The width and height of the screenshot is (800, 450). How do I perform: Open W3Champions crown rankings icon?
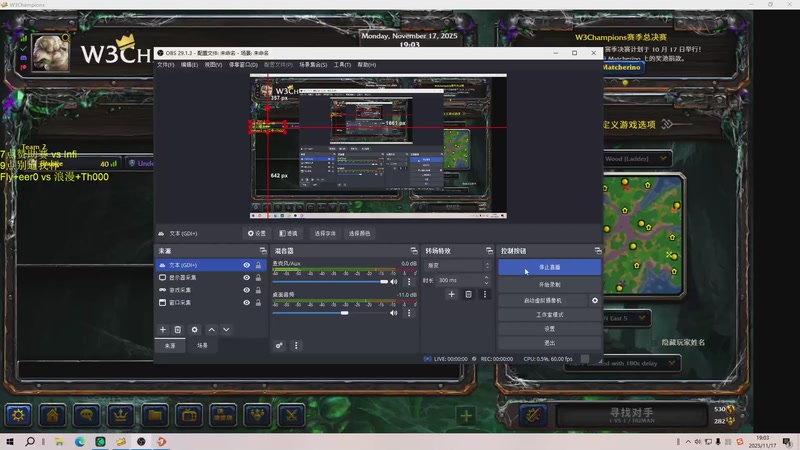120,415
